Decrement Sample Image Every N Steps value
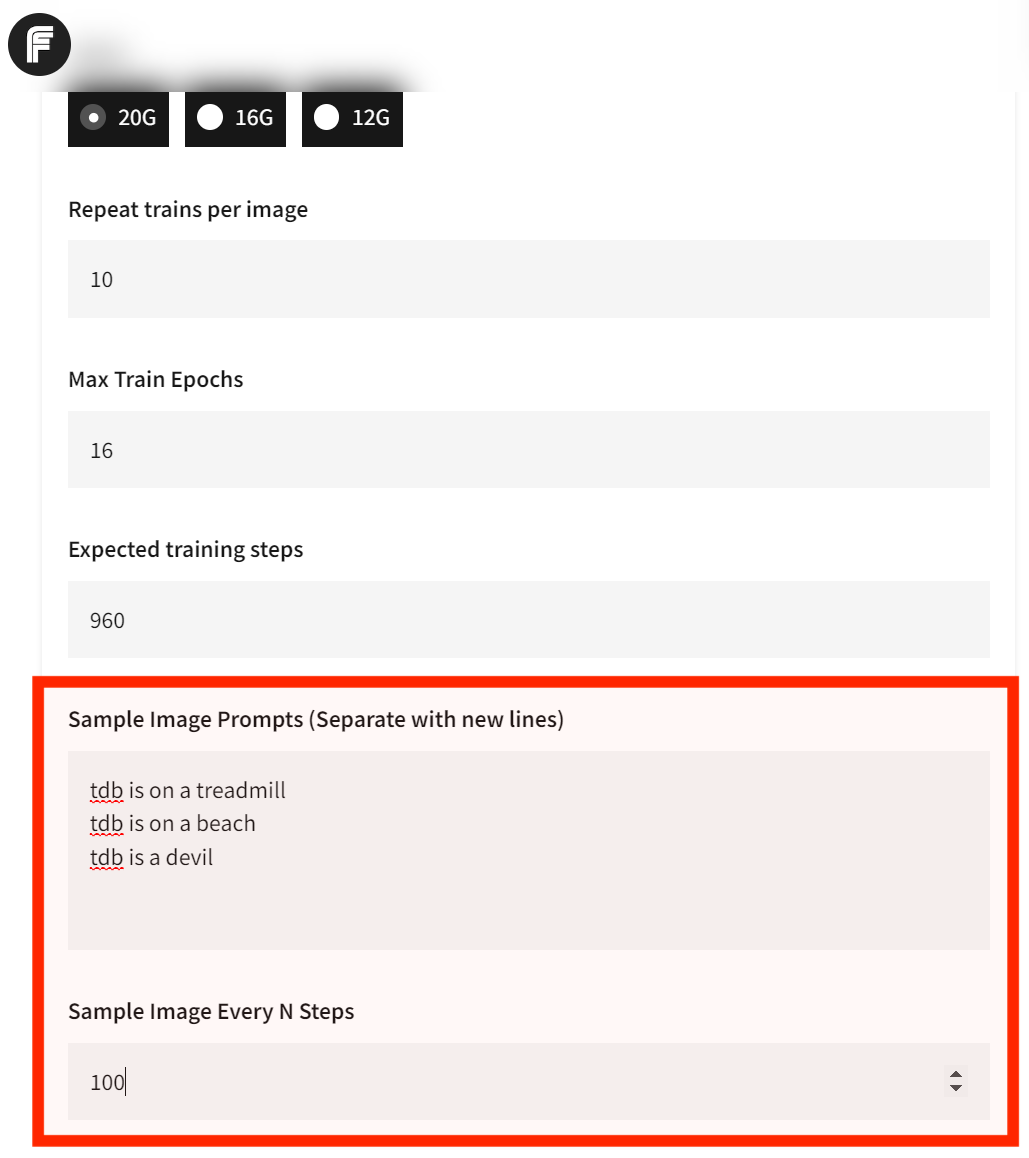Viewport: 1029px width, 1158px height. pyautogui.click(x=956, y=1088)
